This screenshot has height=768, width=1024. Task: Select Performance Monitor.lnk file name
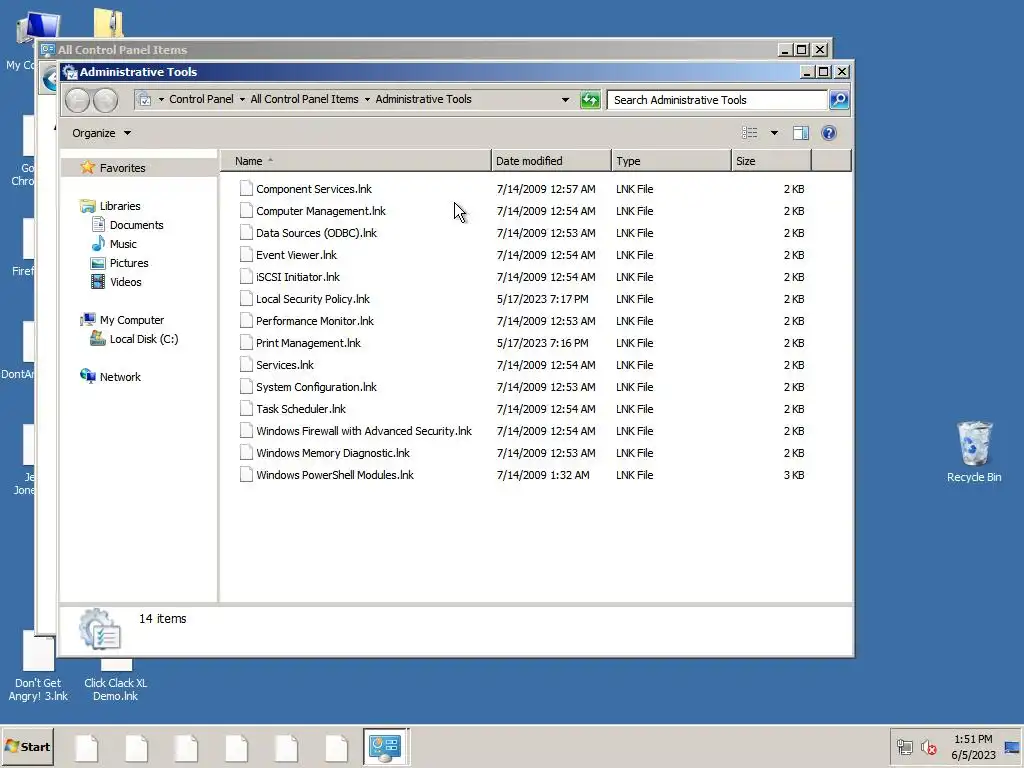click(315, 321)
